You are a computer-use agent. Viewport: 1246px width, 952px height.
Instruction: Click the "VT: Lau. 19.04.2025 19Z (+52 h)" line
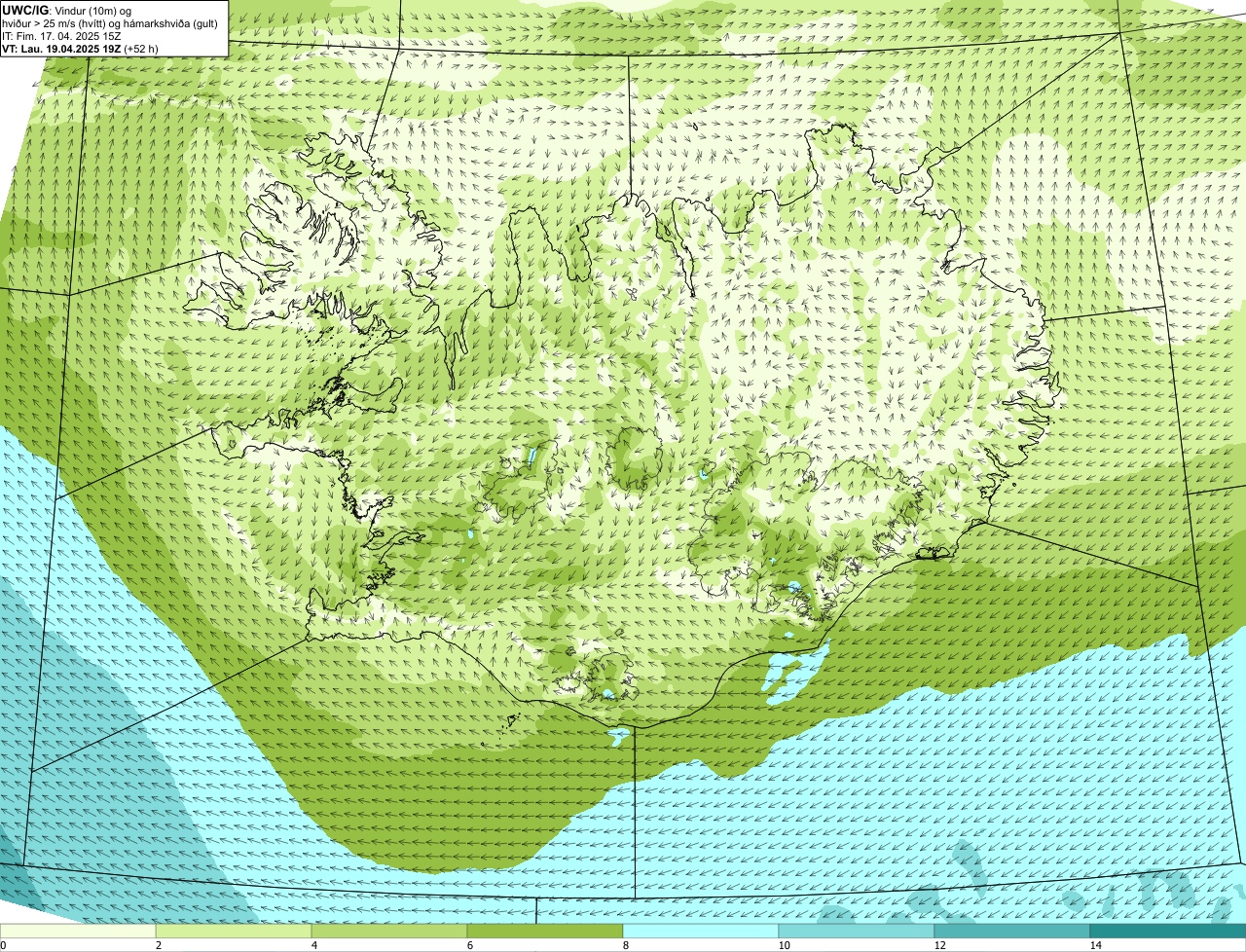pyautogui.click(x=81, y=48)
